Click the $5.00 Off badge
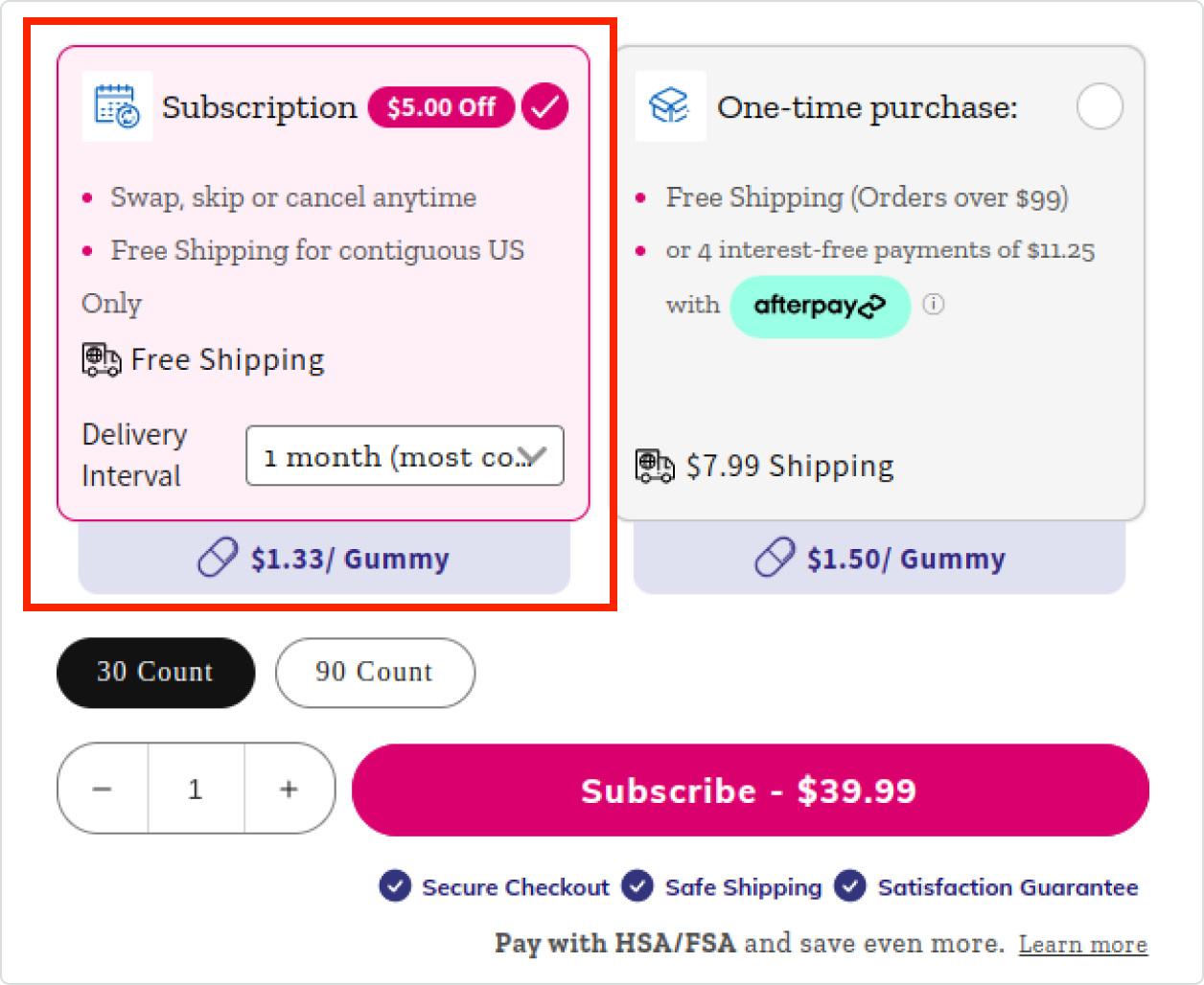Image resolution: width=1204 pixels, height=985 pixels. point(441,106)
